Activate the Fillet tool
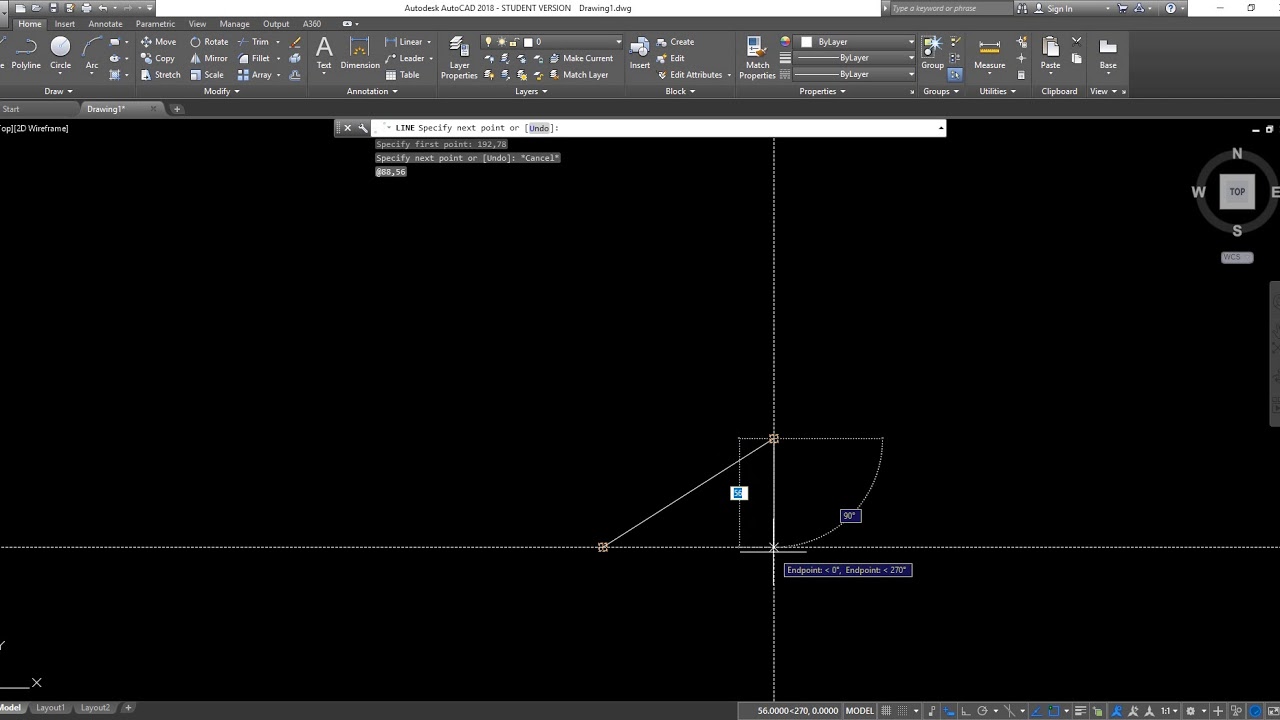This screenshot has width=1280, height=720. [254, 58]
